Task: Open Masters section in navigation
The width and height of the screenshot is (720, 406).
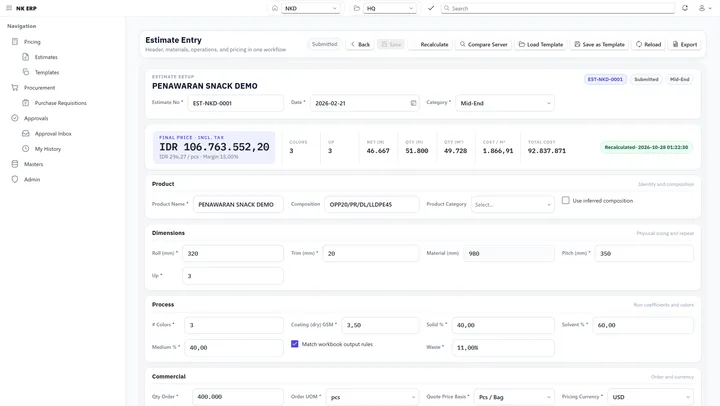Action: pyautogui.click(x=34, y=164)
